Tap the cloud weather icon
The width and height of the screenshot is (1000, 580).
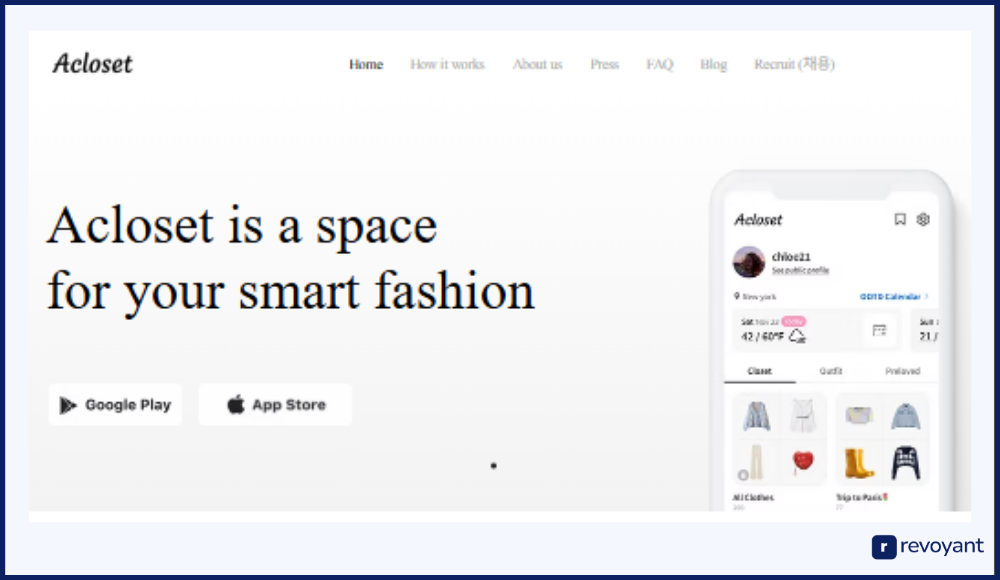pyautogui.click(x=797, y=336)
